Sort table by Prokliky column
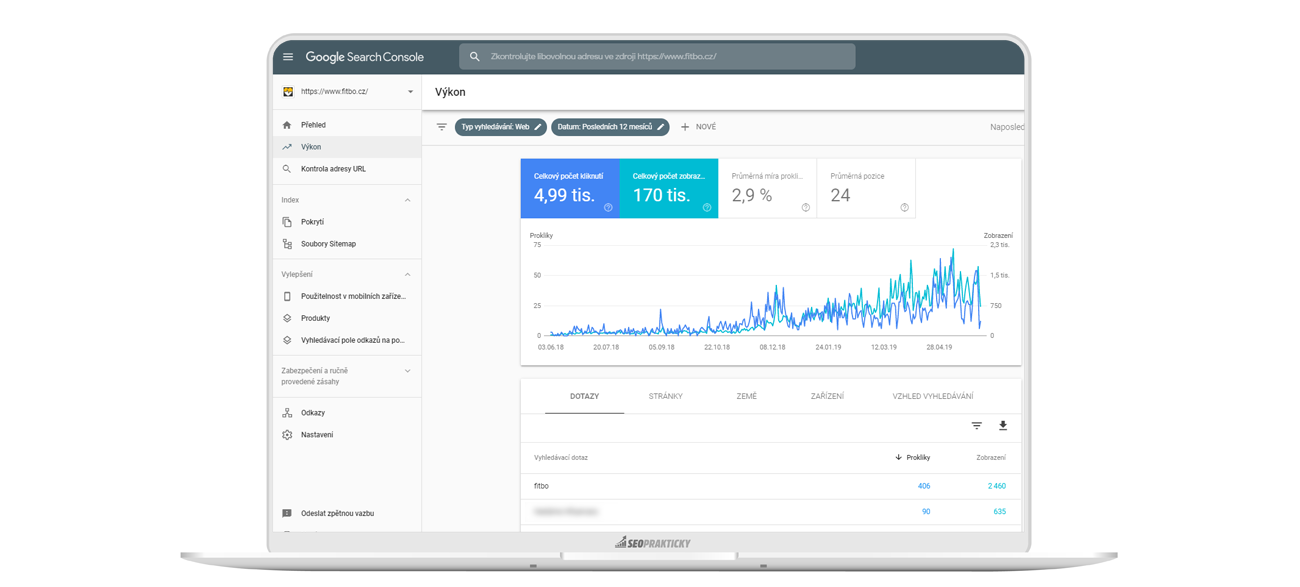This screenshot has width=1300, height=587. [913, 458]
